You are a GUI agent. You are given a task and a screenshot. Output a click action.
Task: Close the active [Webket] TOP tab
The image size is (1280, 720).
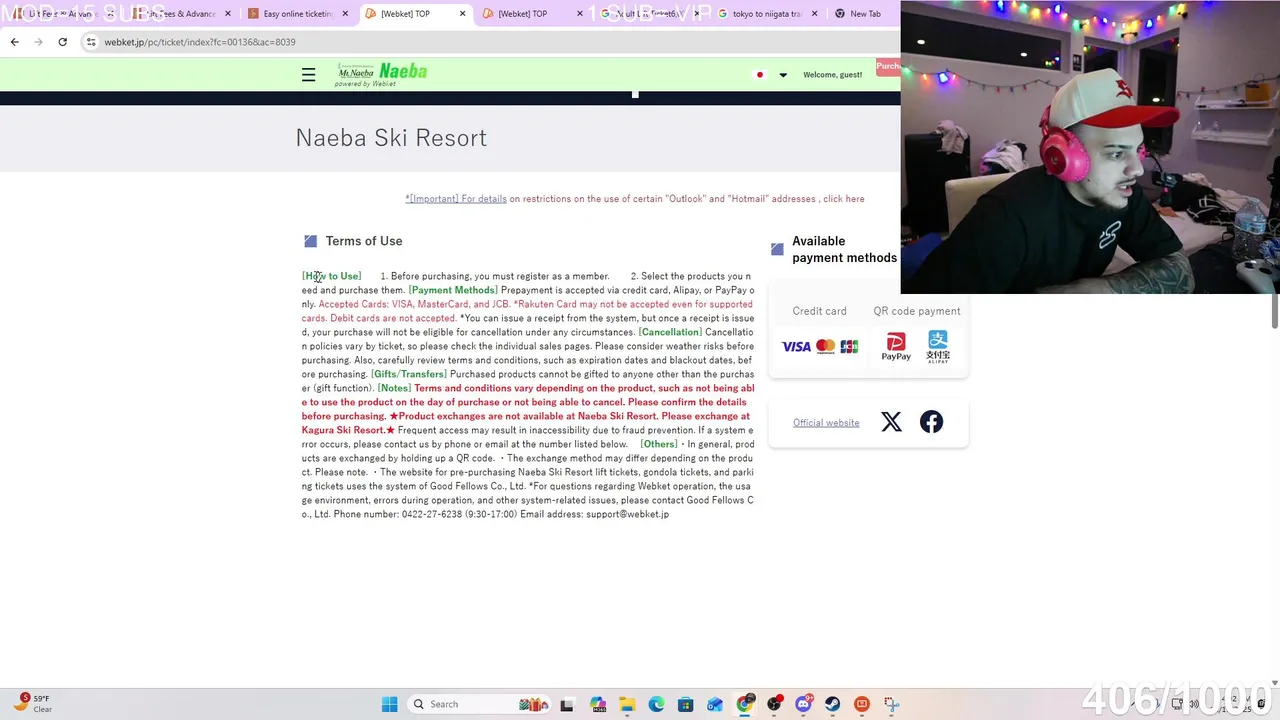(462, 14)
